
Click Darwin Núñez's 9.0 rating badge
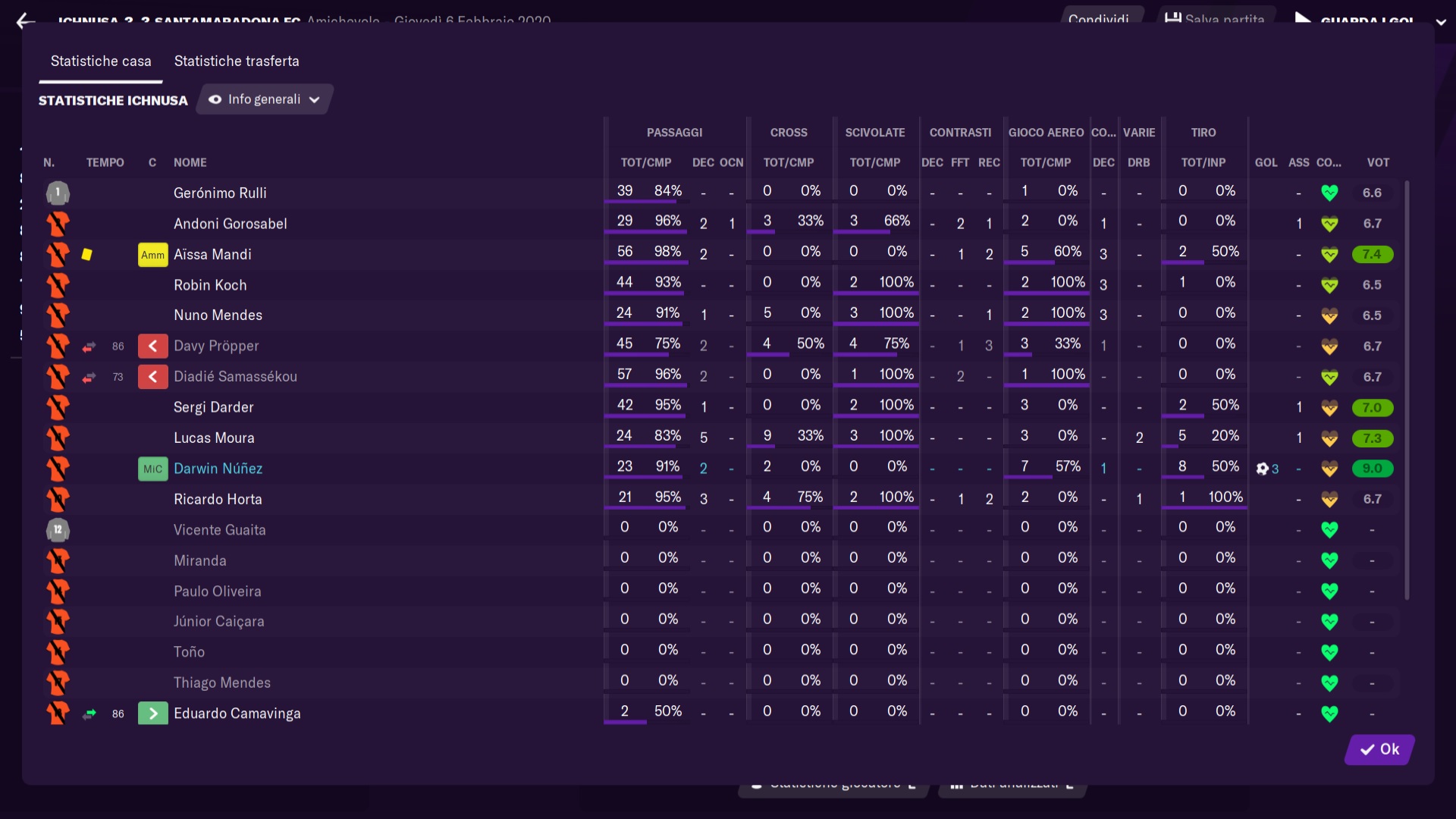(1373, 469)
